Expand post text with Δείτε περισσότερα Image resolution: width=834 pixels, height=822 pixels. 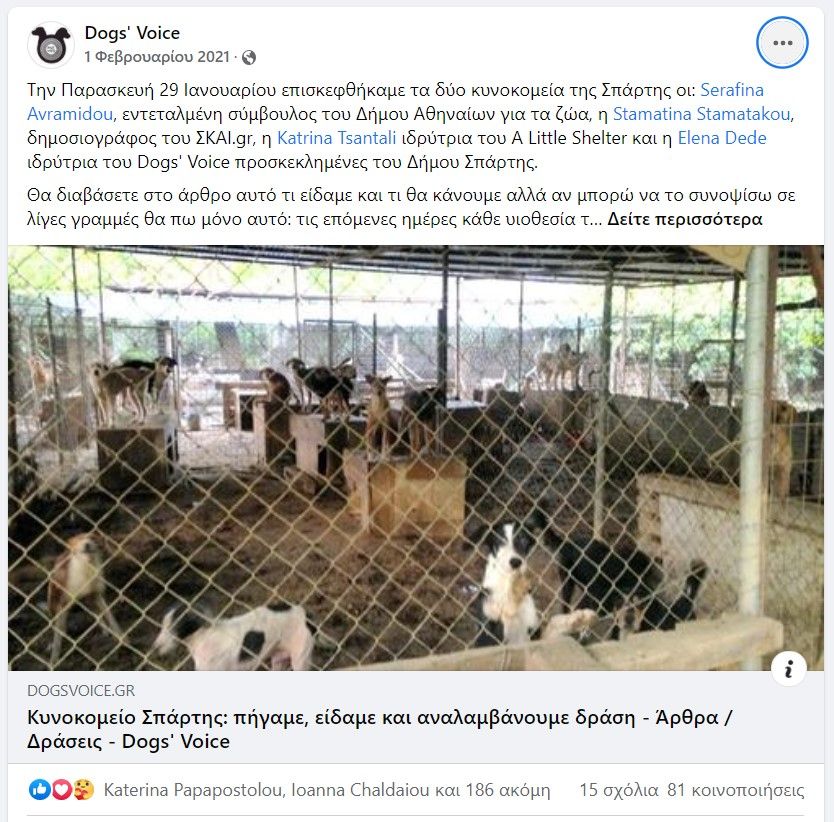coord(685,219)
